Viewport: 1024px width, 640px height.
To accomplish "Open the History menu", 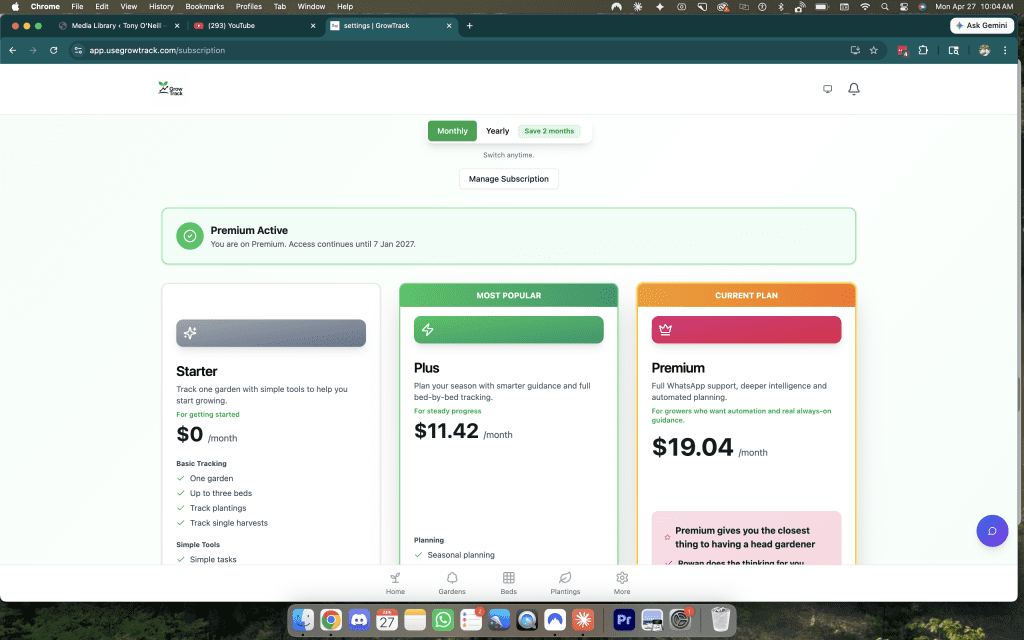I will click(x=161, y=7).
